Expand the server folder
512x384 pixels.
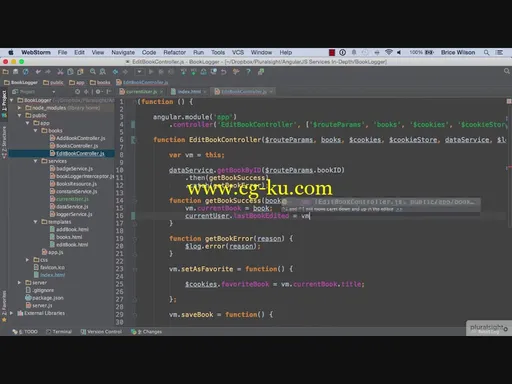click(x=19, y=282)
